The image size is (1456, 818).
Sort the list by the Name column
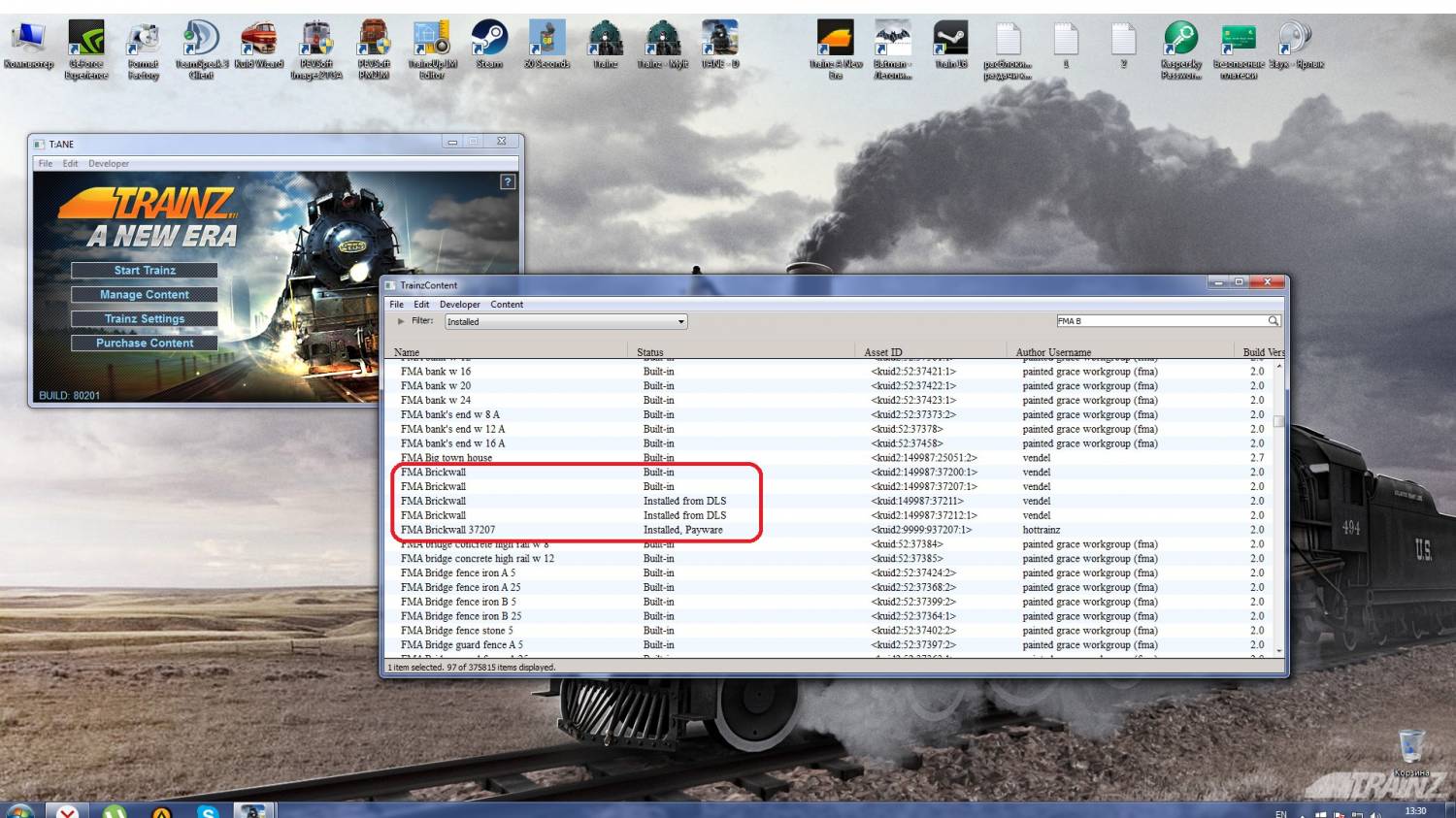[x=507, y=352]
